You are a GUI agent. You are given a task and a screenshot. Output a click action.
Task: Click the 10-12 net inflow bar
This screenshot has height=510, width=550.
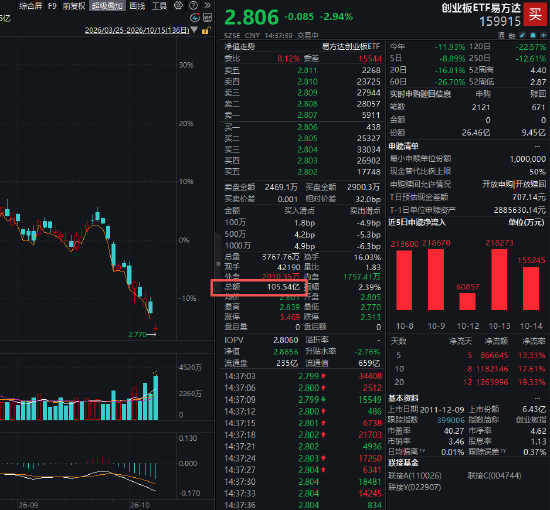tap(468, 301)
